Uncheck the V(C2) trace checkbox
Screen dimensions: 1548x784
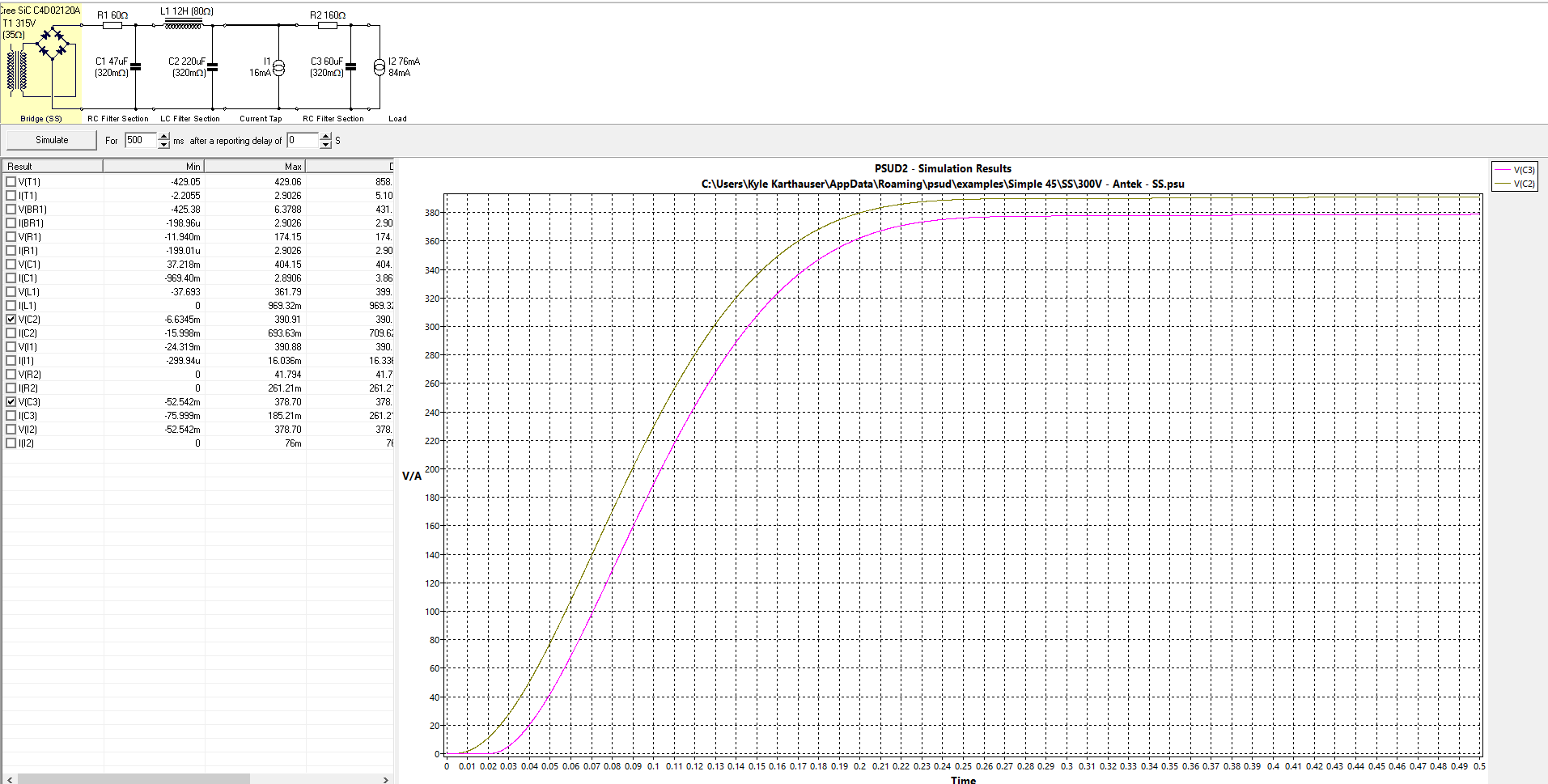pyautogui.click(x=11, y=320)
